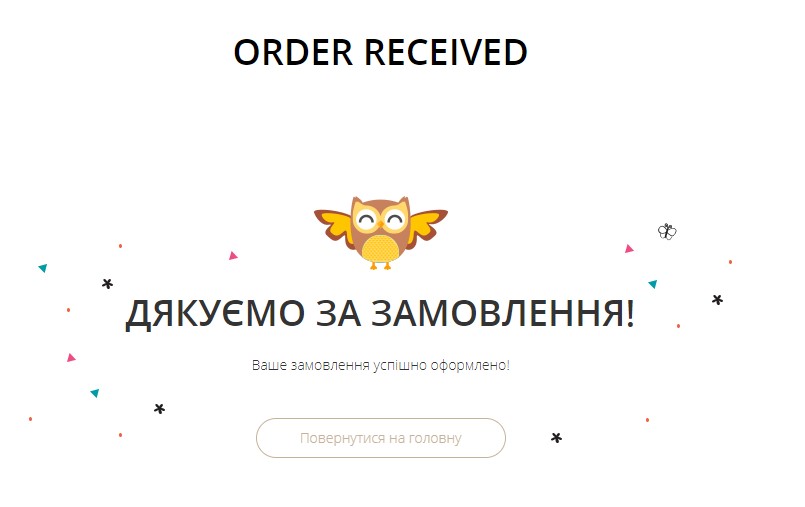
Task: Click the asterisk left of the return button
Action: pos(160,409)
